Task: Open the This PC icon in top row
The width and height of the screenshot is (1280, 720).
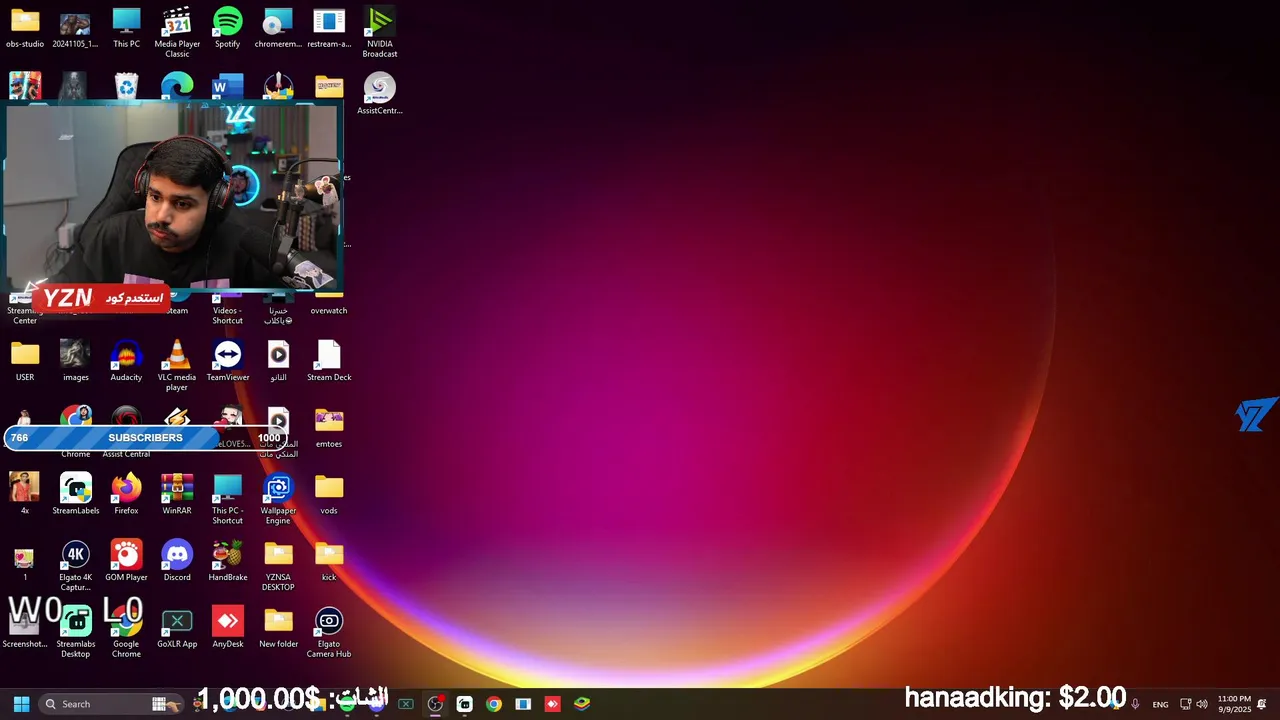Action: point(126,28)
